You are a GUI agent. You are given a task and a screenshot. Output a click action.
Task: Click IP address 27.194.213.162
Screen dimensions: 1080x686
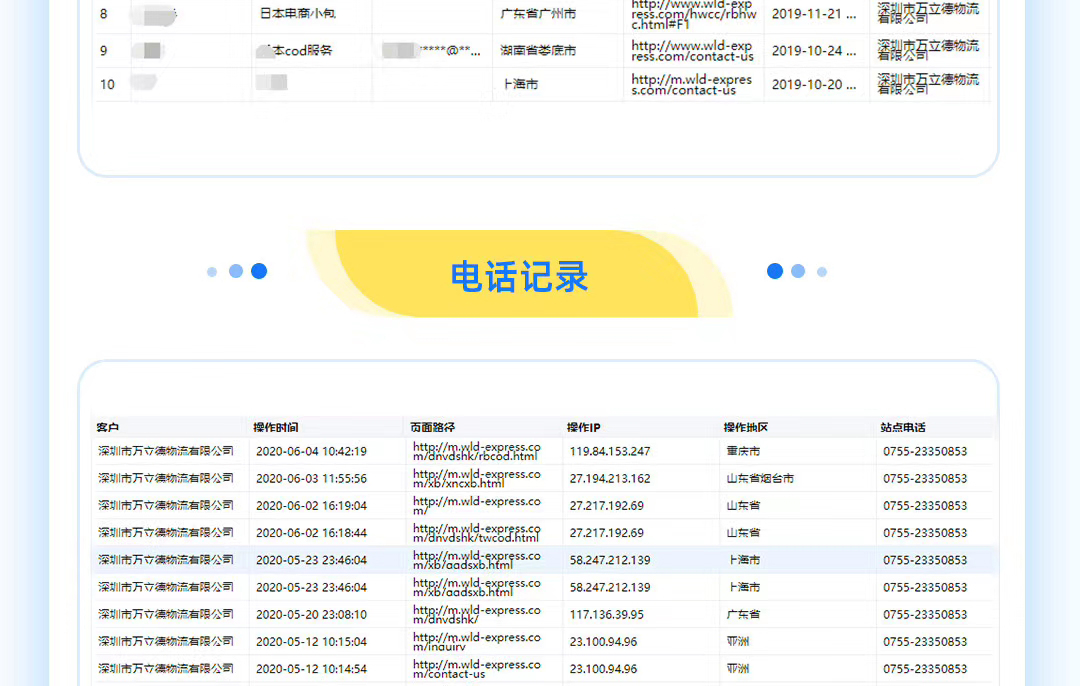pos(610,478)
